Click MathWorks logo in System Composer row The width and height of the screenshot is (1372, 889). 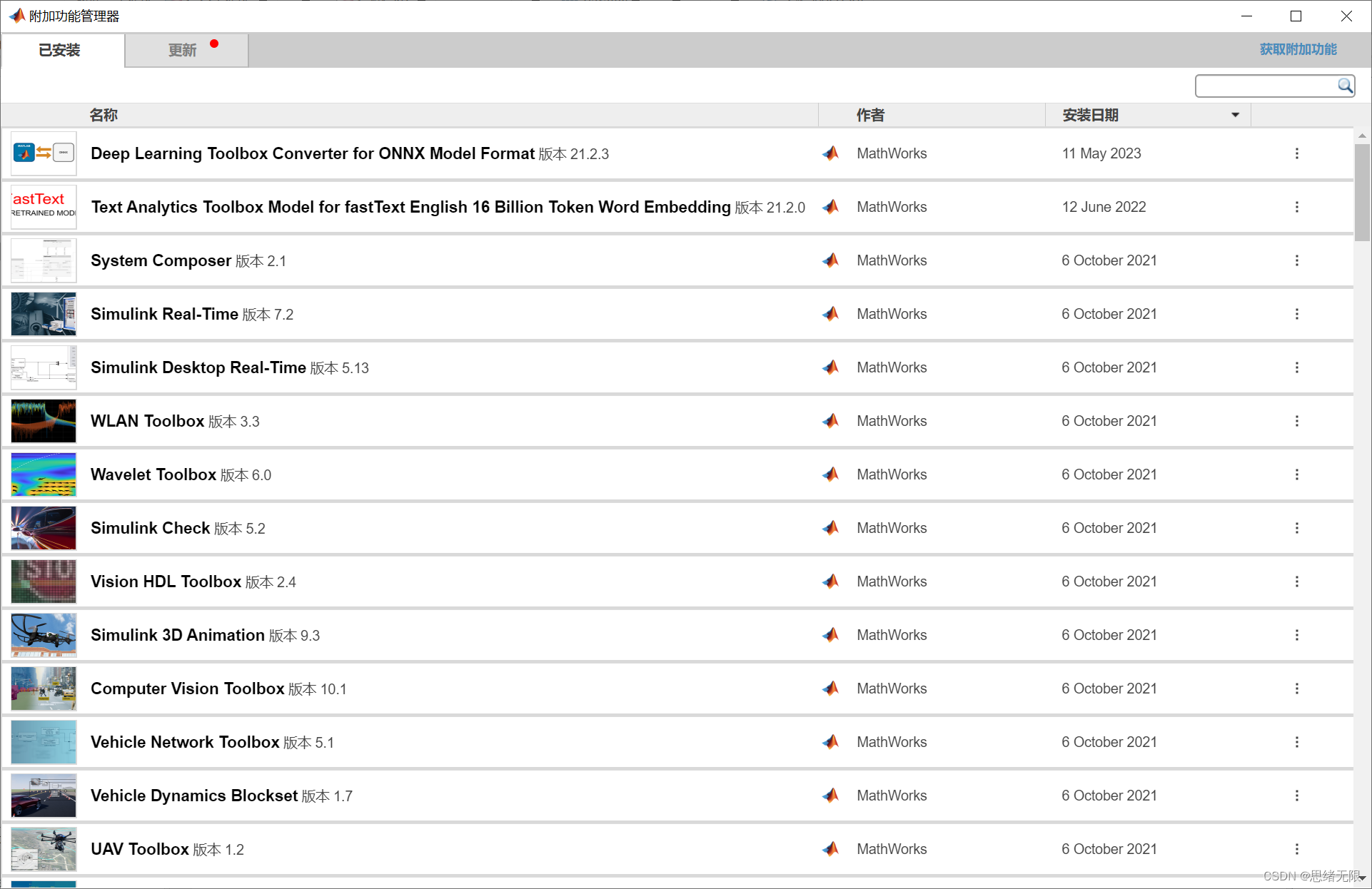coord(830,260)
